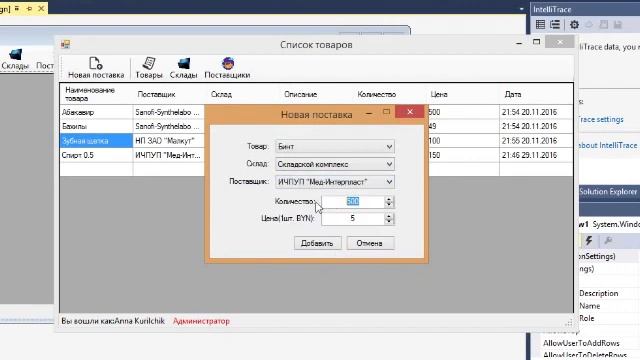This screenshot has width=640, height=360.
Task: Click the Новая поставка toolbar icon
Action: click(x=96, y=68)
